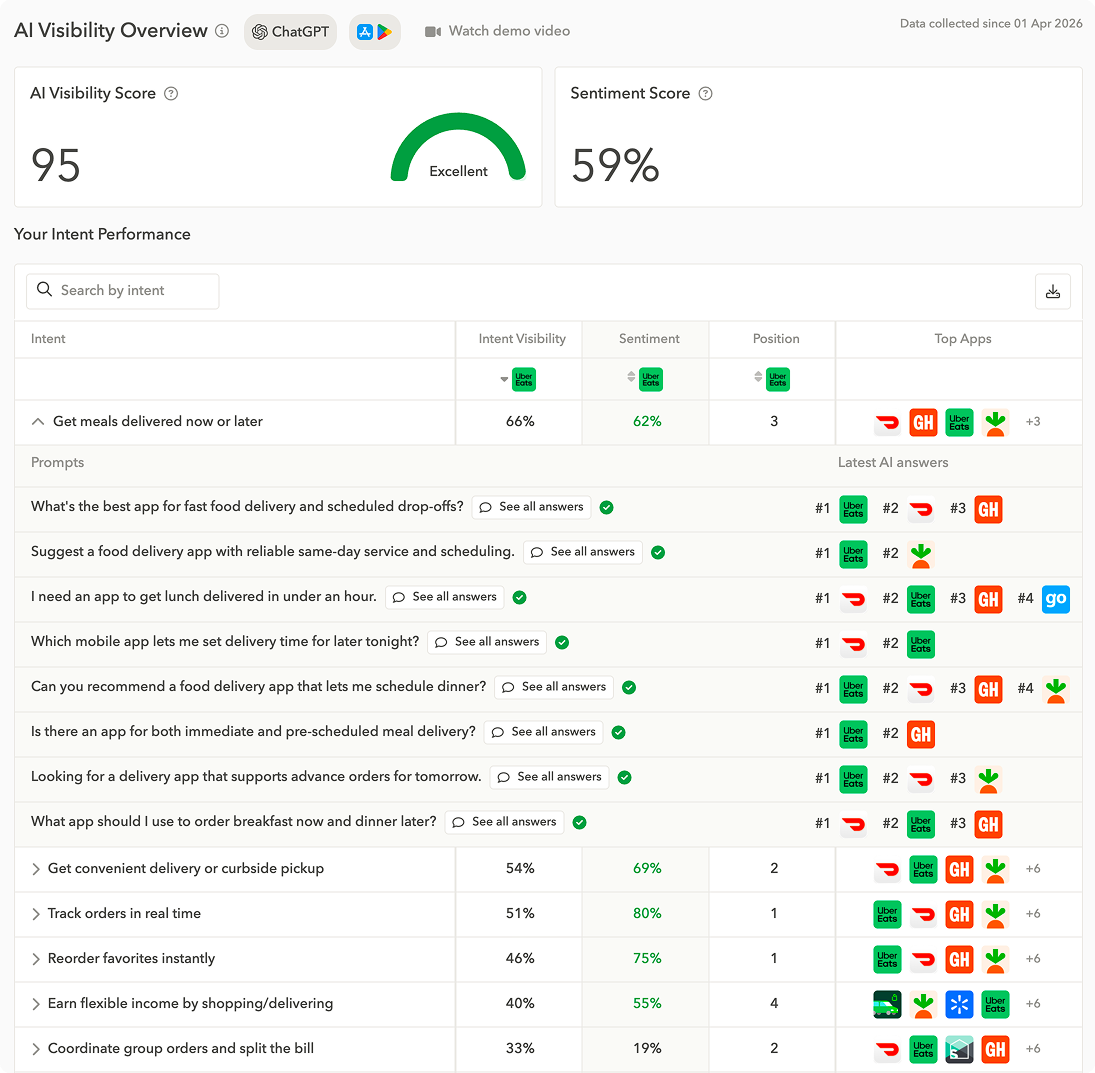Image resolution: width=1095 pixels, height=1073 pixels.
Task: Focus the Search by intent field
Action: (x=123, y=291)
